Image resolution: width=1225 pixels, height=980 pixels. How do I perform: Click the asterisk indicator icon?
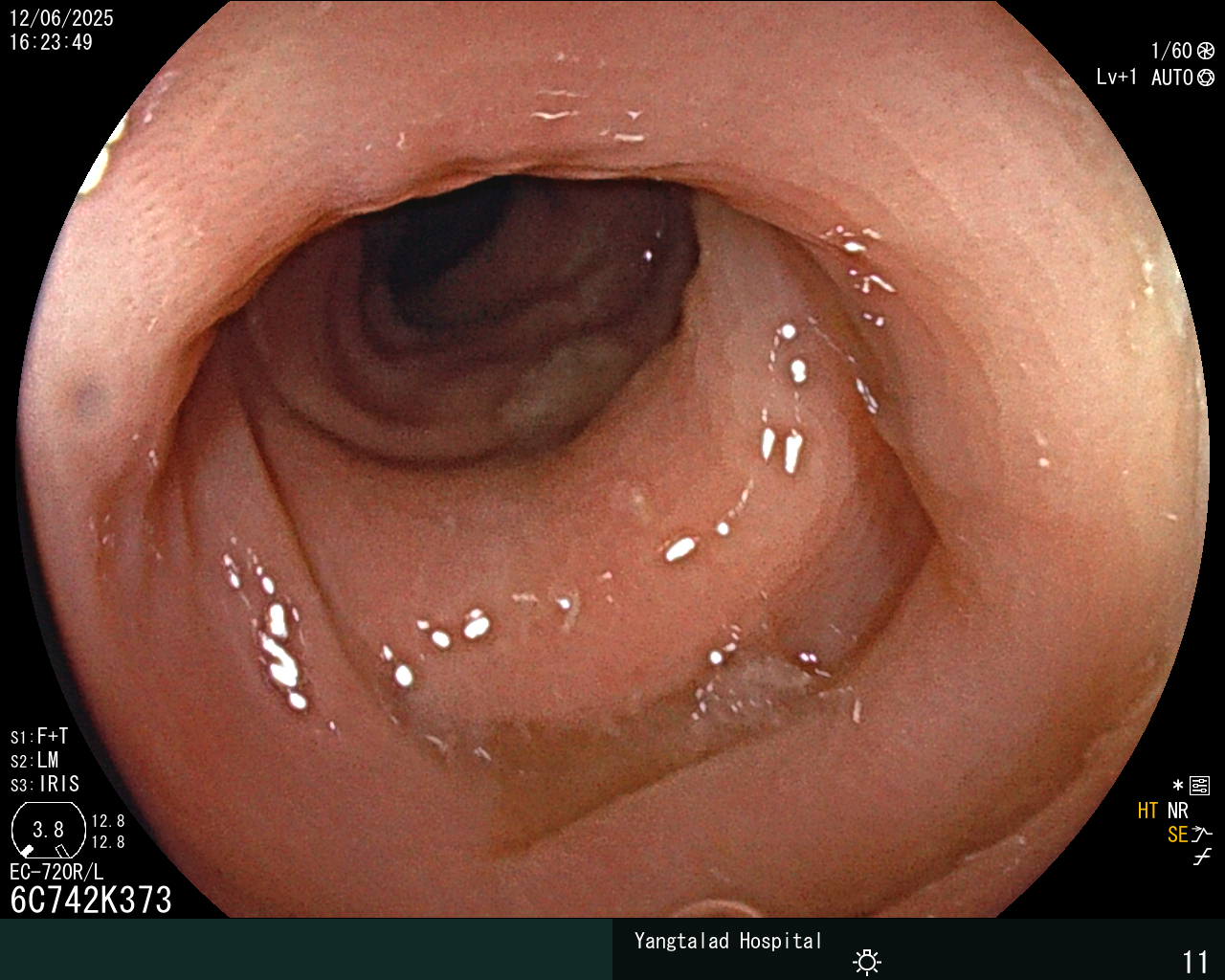[1178, 787]
